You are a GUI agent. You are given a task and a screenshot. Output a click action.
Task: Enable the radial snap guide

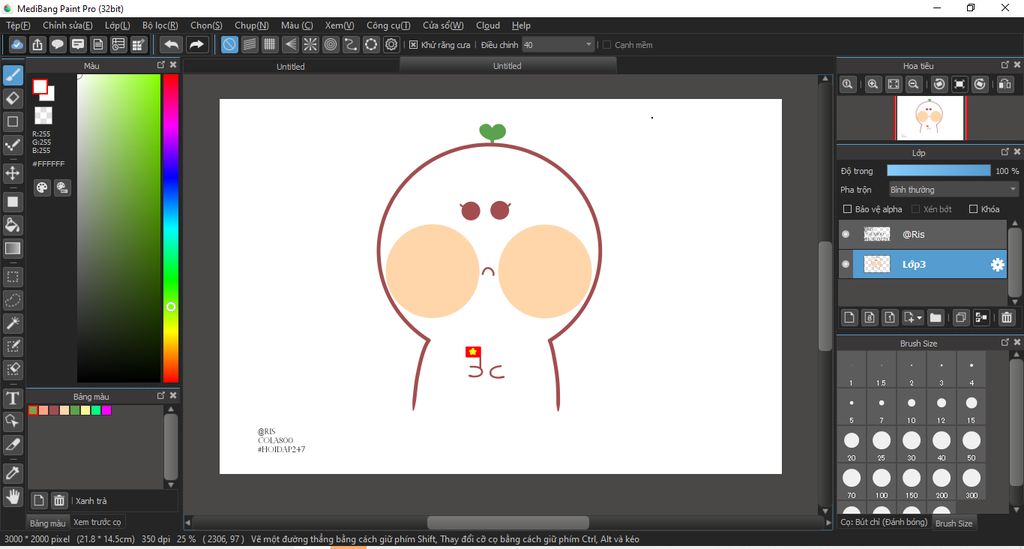tap(310, 44)
